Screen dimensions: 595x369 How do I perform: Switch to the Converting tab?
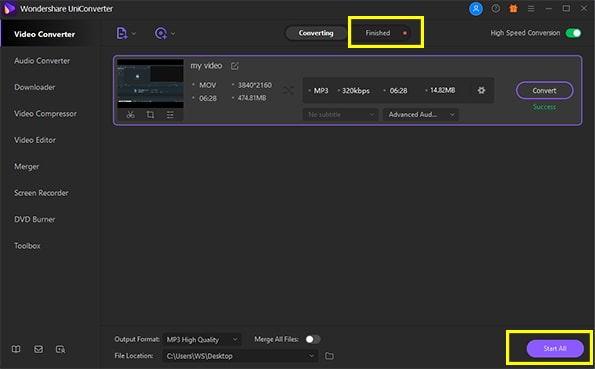click(x=316, y=33)
